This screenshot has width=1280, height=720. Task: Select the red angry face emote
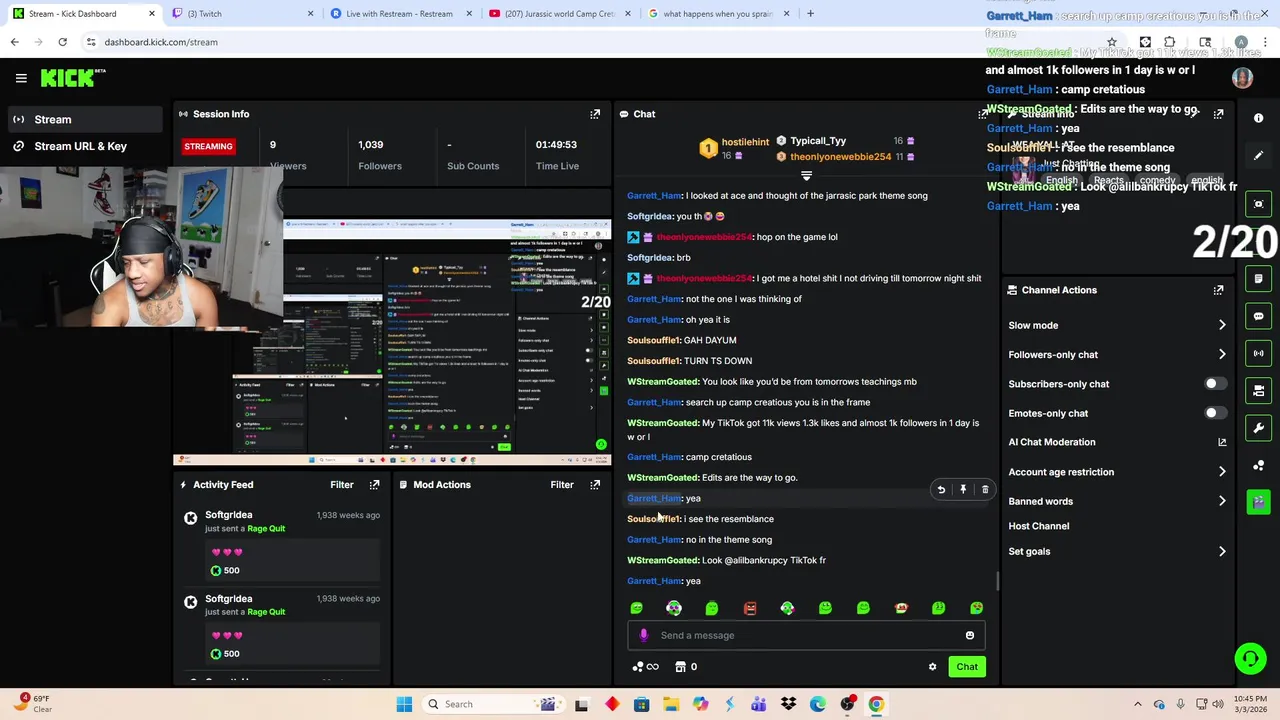(x=750, y=608)
